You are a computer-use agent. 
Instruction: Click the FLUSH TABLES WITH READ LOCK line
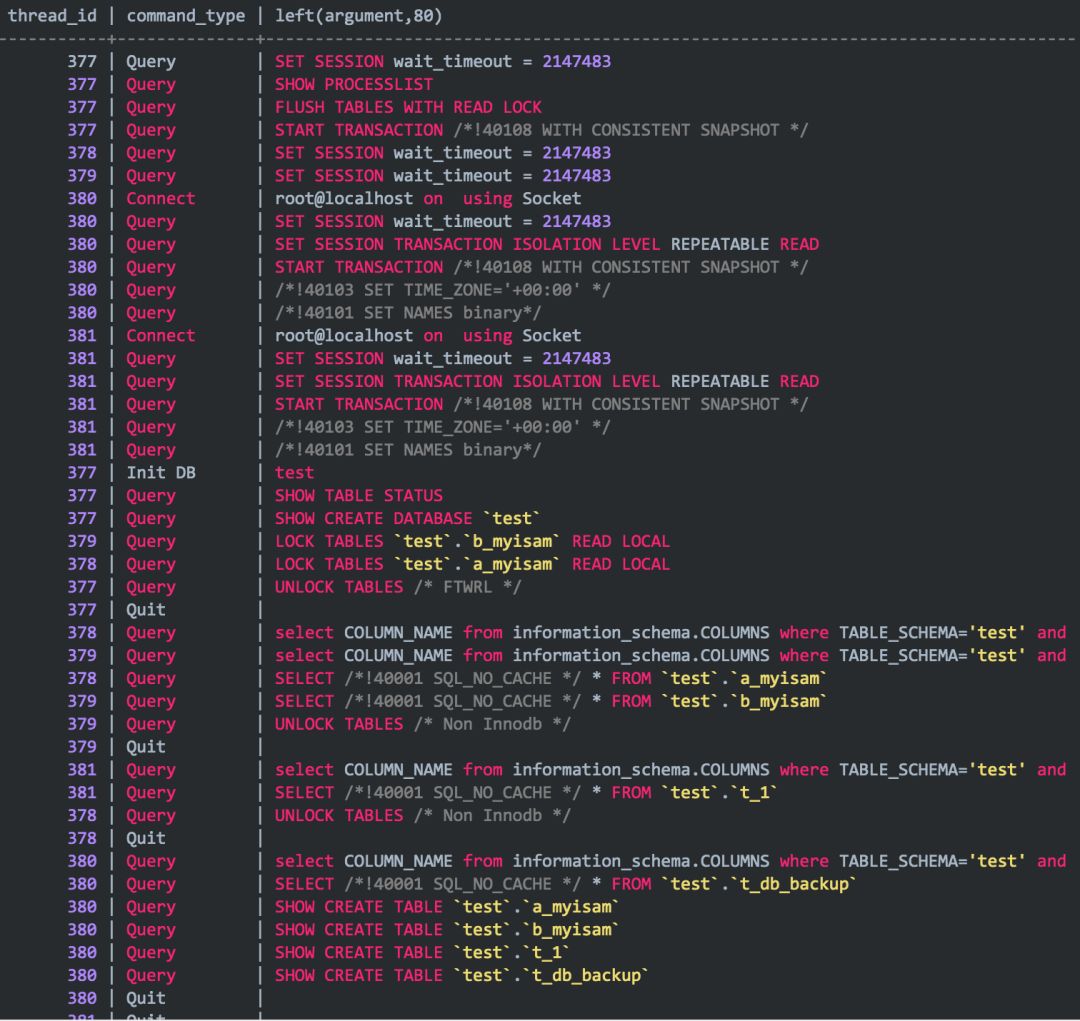tap(408, 107)
